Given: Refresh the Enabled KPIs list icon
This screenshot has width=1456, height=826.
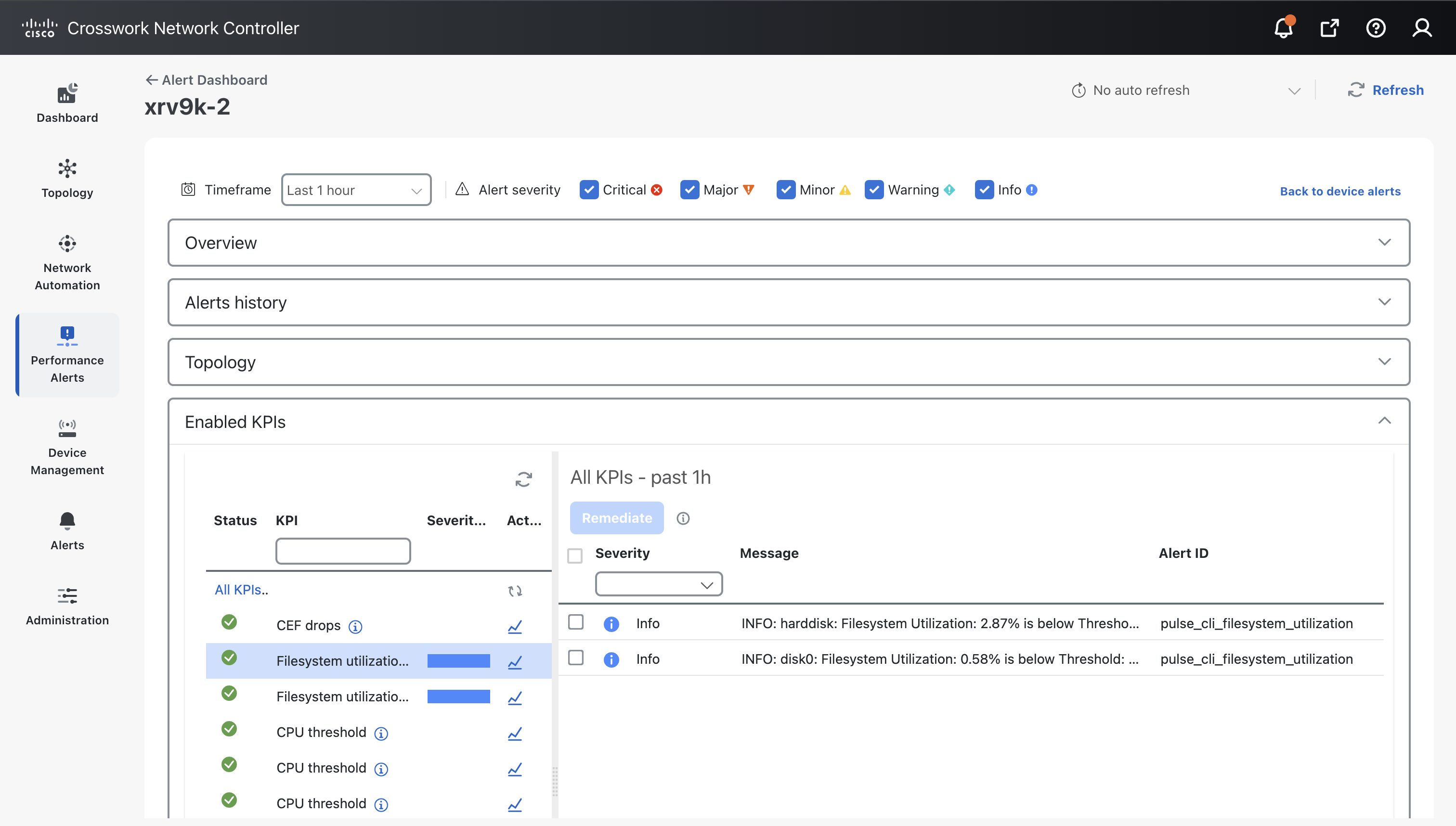Looking at the screenshot, I should pos(523,479).
